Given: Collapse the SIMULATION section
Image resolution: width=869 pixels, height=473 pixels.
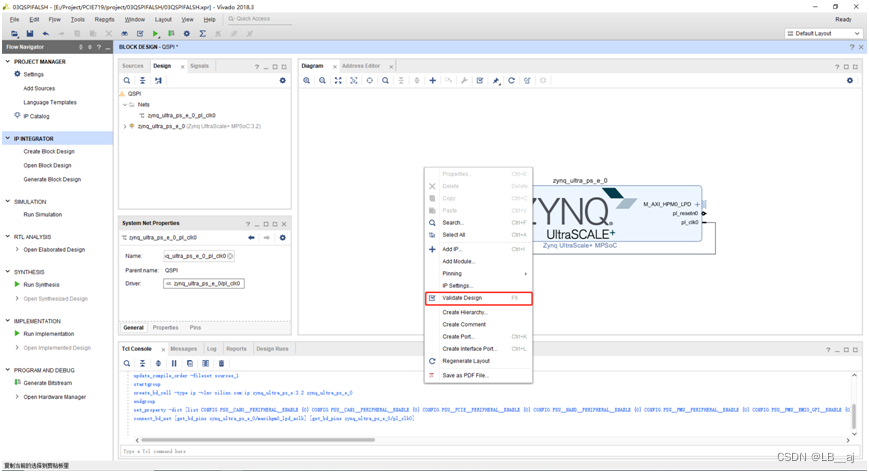Looking at the screenshot, I should click(8, 201).
